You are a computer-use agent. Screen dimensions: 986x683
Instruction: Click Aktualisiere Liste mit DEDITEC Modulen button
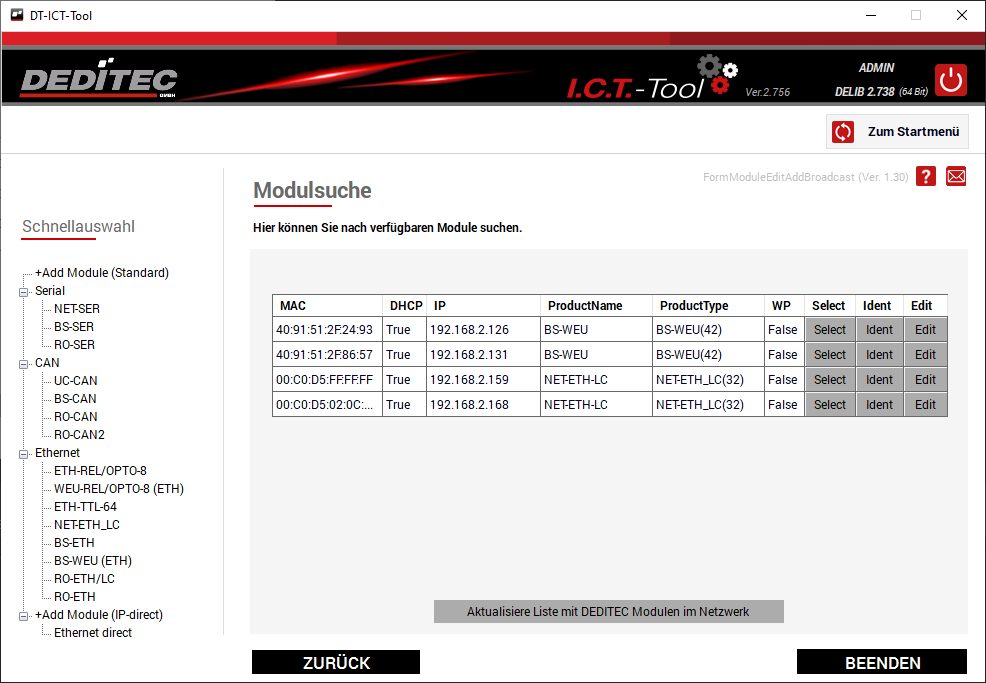[x=608, y=612]
